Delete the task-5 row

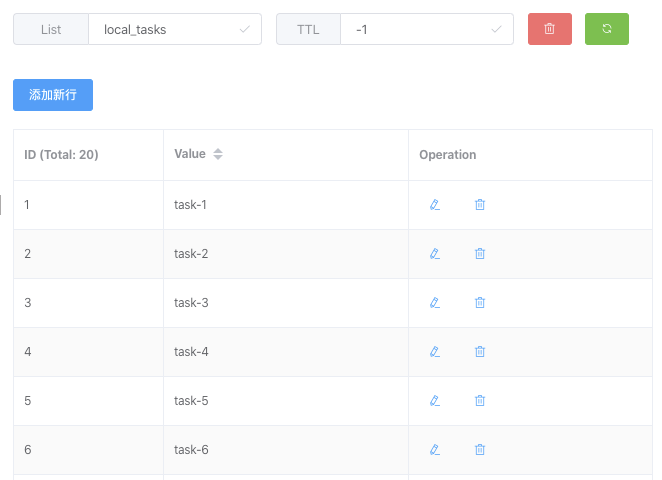(x=480, y=401)
